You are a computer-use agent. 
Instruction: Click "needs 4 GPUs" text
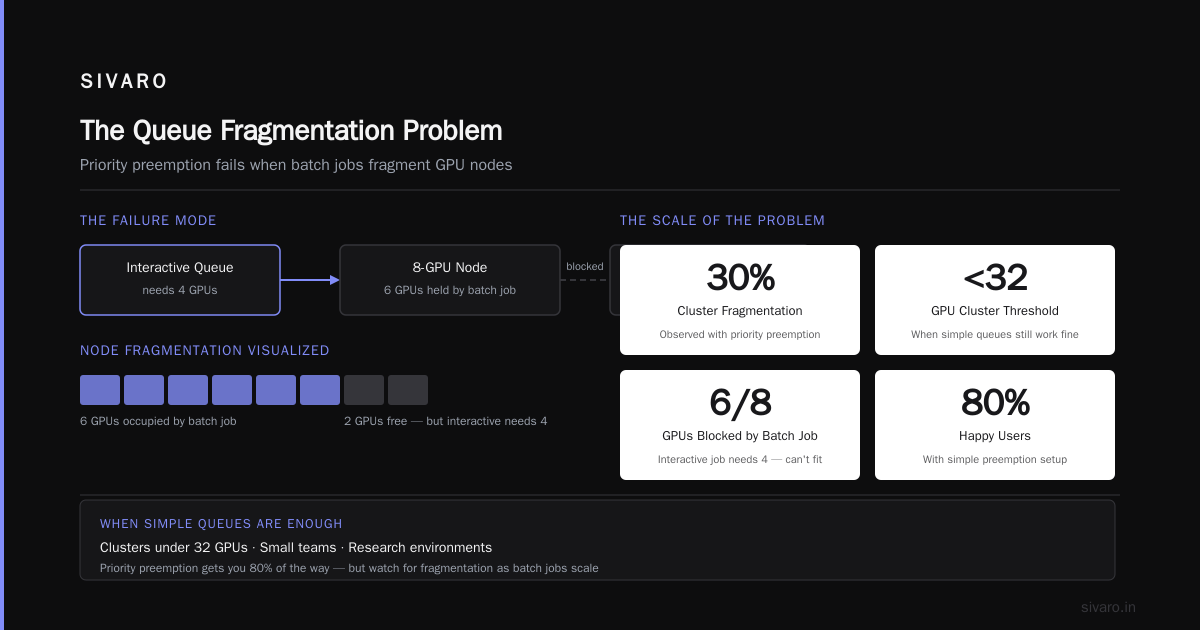click(x=180, y=290)
